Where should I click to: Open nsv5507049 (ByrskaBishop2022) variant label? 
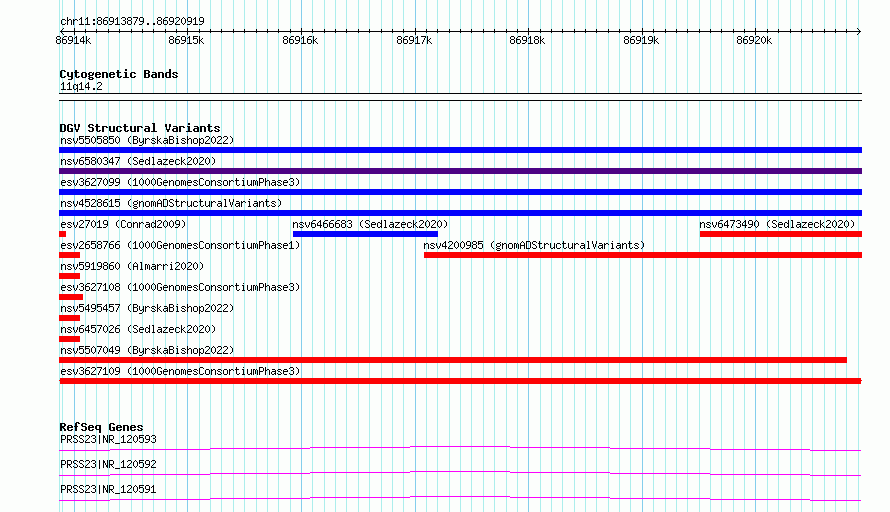[147, 350]
